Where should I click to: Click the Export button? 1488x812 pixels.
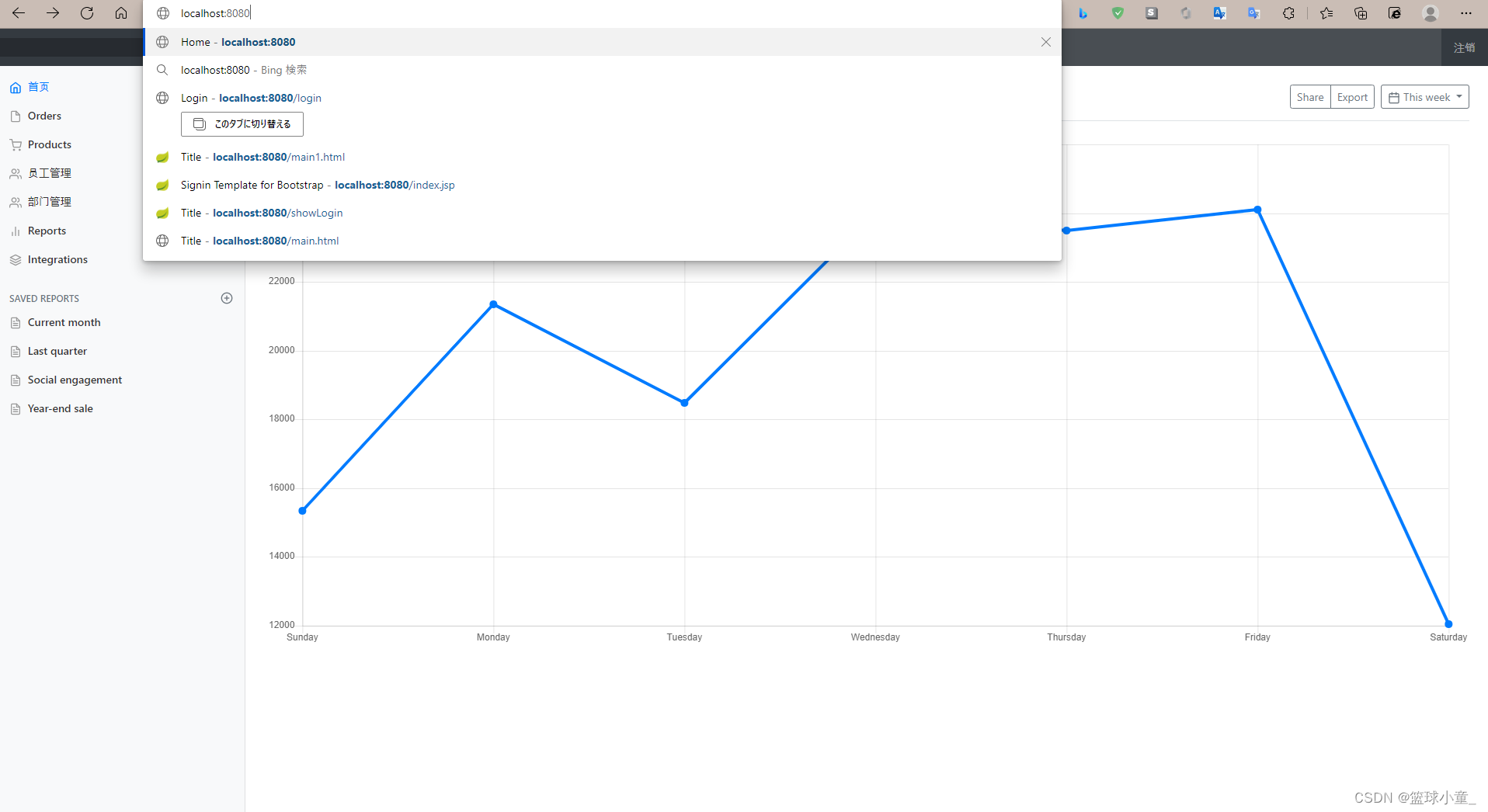point(1352,97)
